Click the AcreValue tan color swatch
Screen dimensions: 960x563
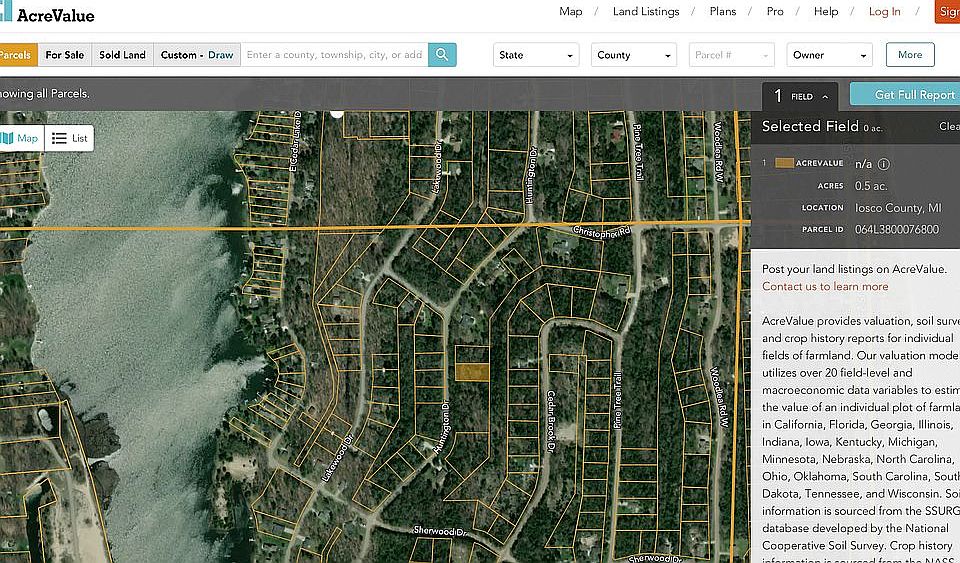point(784,163)
